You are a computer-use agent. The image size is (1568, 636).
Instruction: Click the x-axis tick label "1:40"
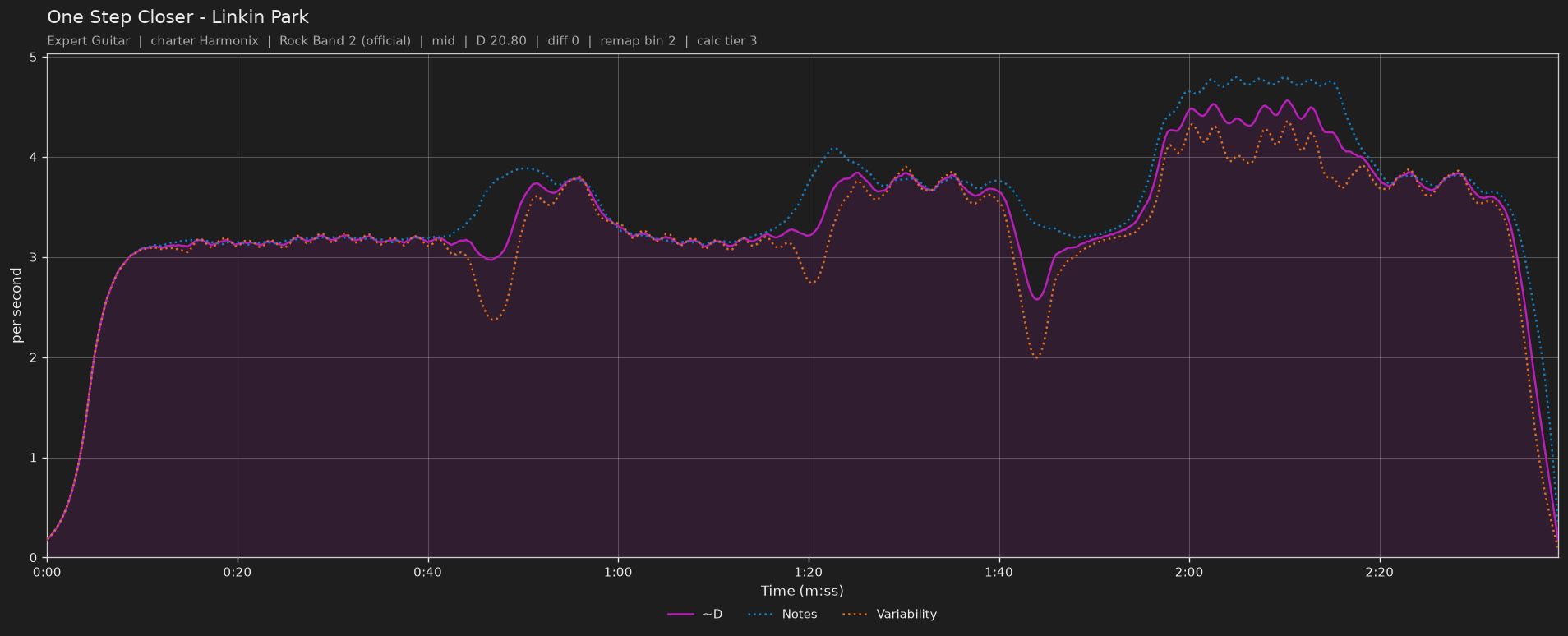pyautogui.click(x=999, y=572)
